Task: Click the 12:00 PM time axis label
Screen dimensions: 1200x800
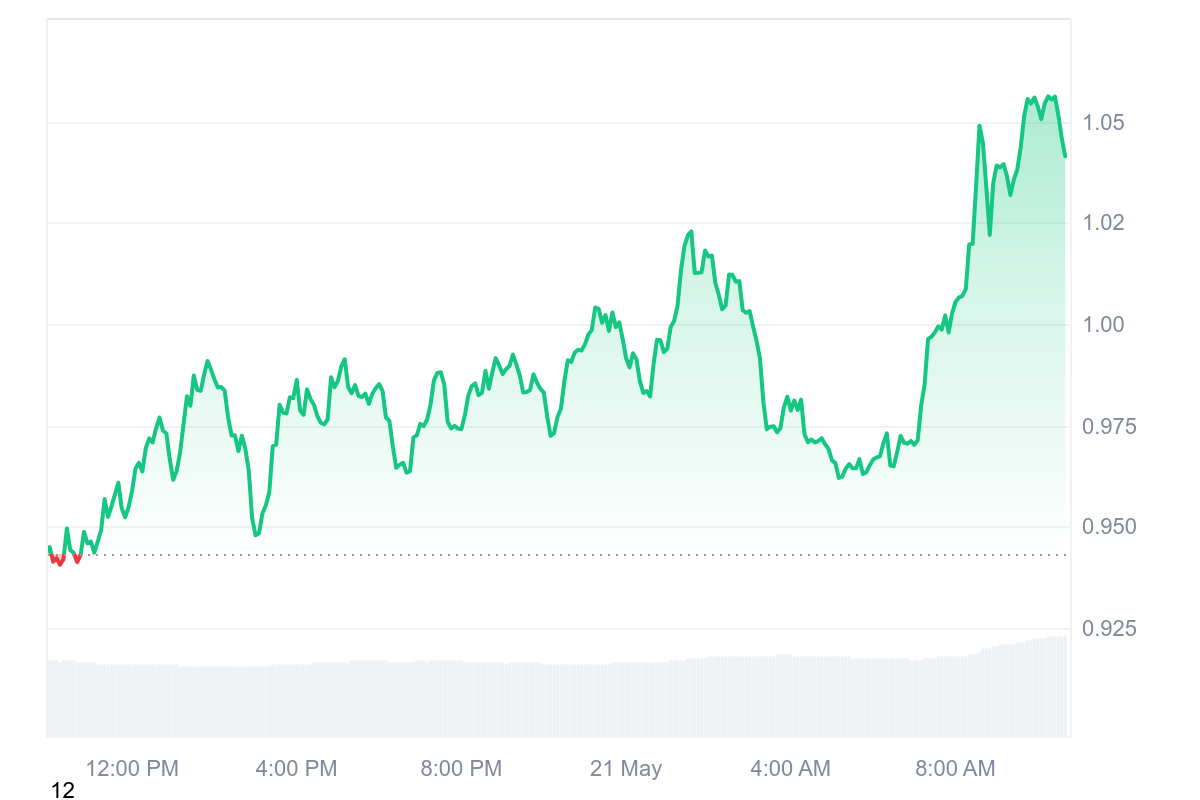Action: coord(132,768)
